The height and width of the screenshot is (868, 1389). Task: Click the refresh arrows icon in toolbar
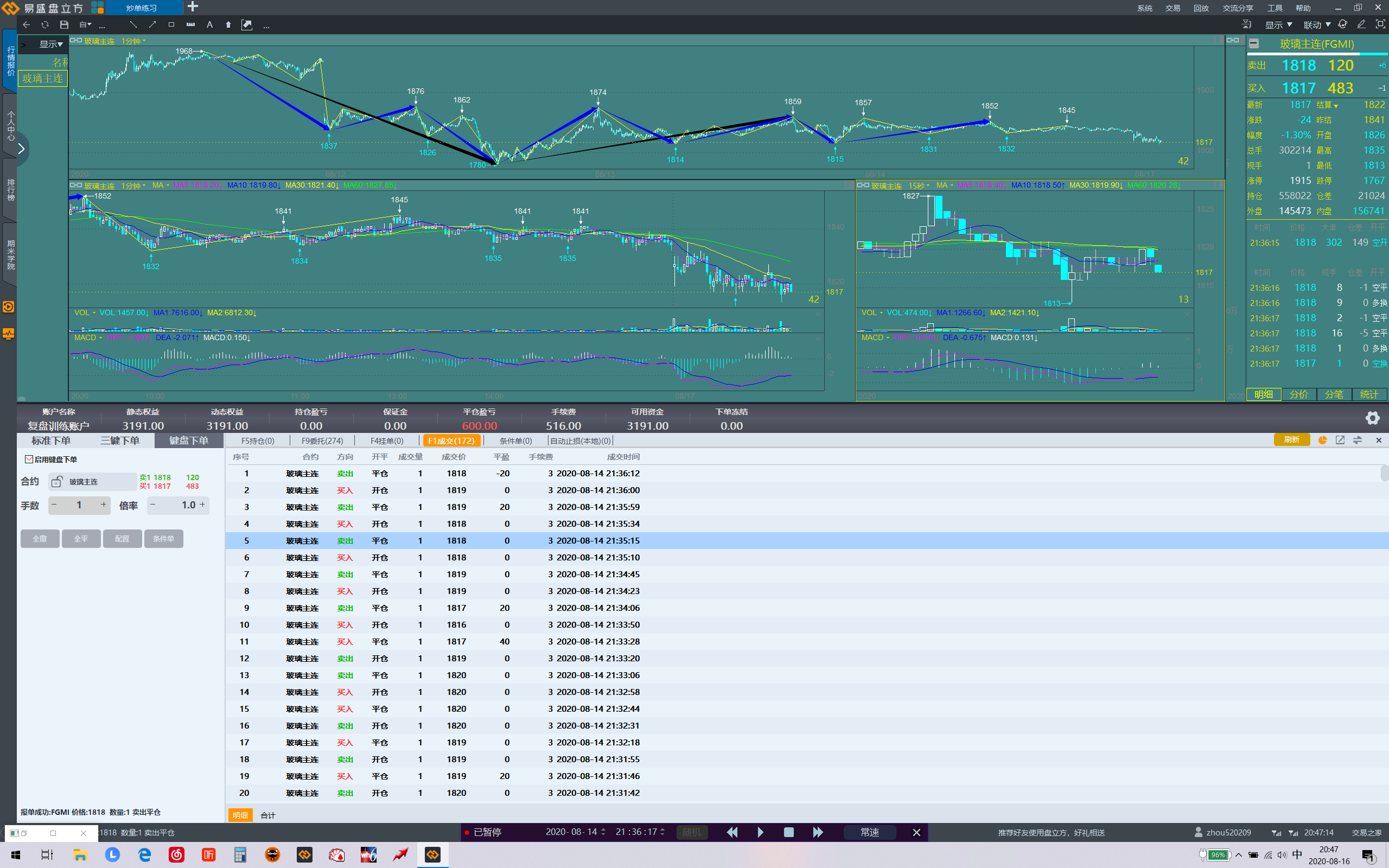[45, 25]
